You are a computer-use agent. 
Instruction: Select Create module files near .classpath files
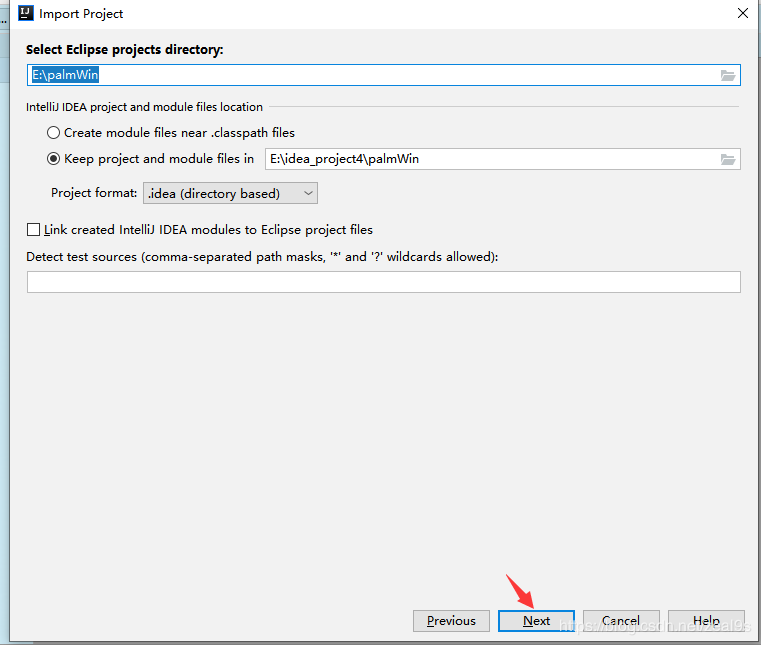point(53,132)
